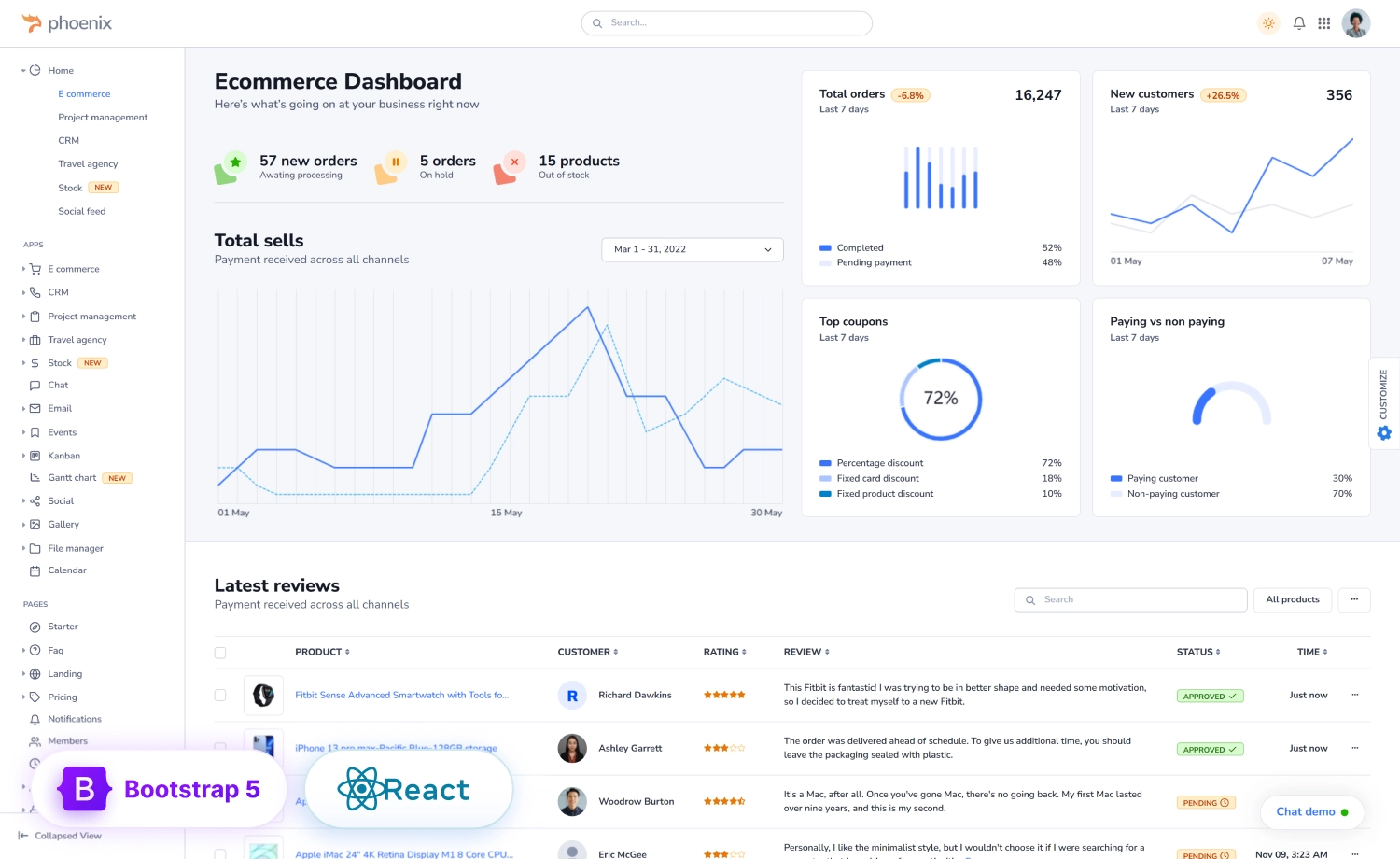The width and height of the screenshot is (1400, 859).
Task: Open Stock under Home
Action: coord(70,188)
